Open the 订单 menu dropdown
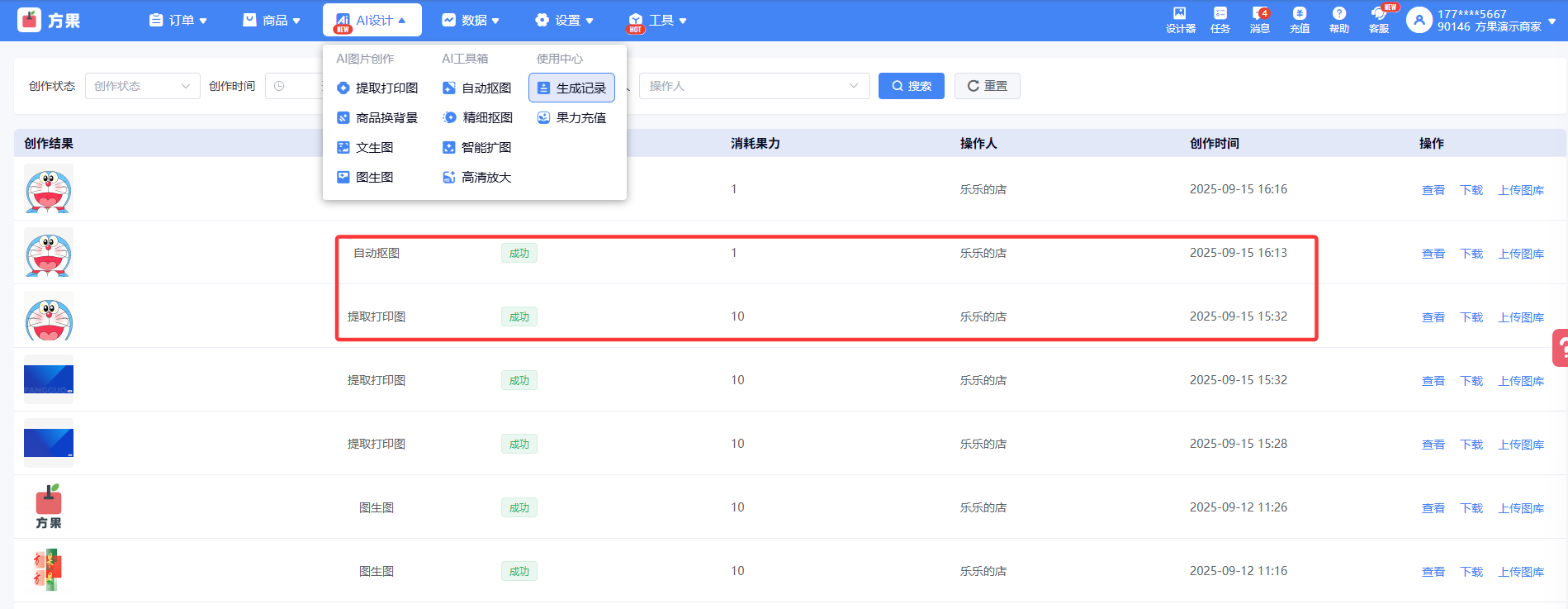This screenshot has width=1568, height=609. tap(178, 20)
